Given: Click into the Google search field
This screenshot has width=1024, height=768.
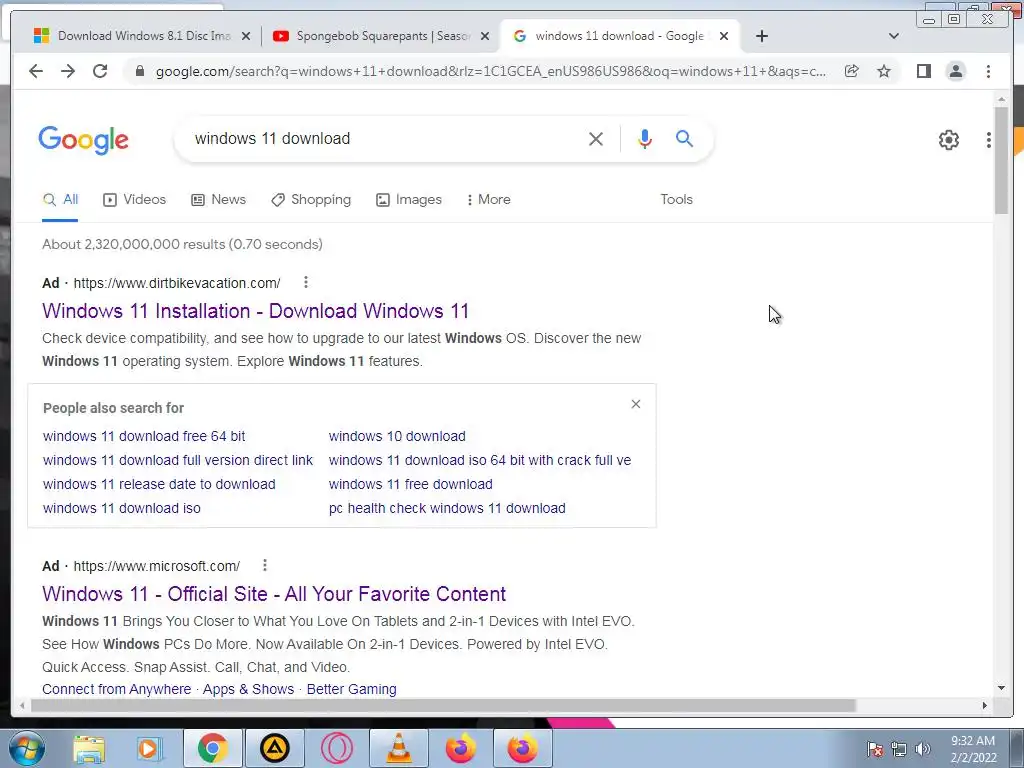Looking at the screenshot, I should click(x=385, y=138).
